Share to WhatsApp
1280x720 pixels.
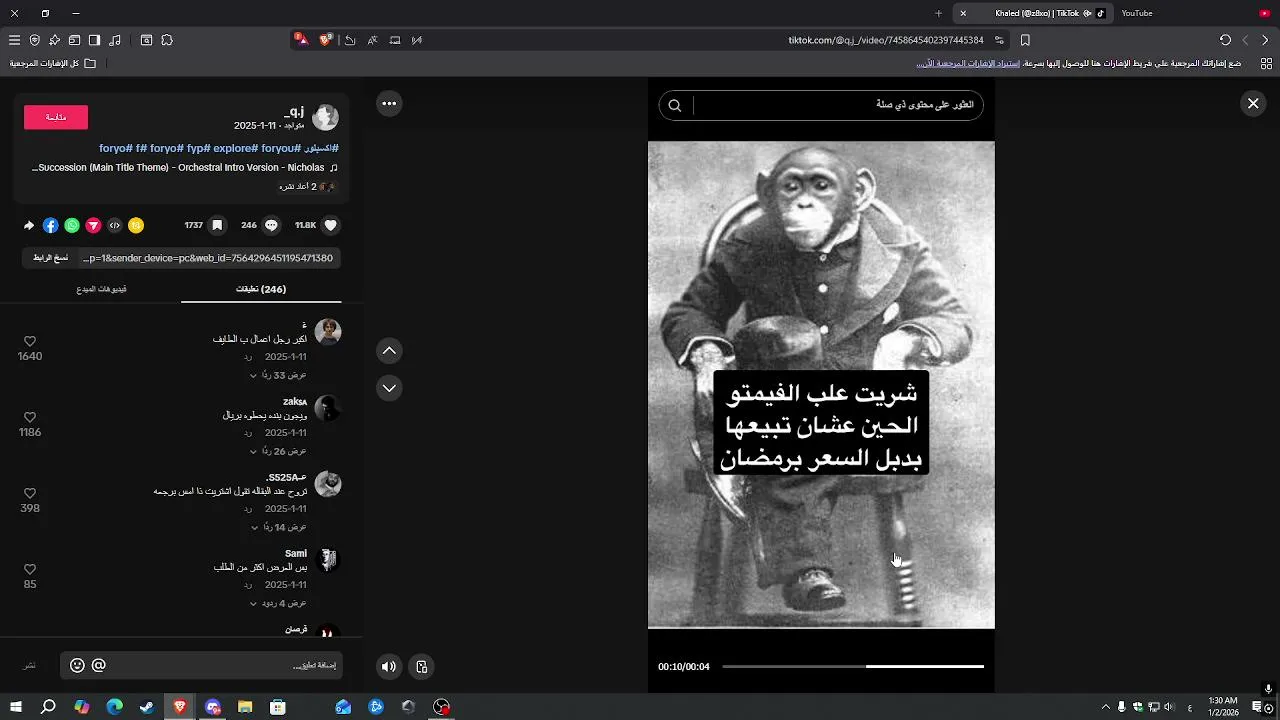tap(72, 226)
